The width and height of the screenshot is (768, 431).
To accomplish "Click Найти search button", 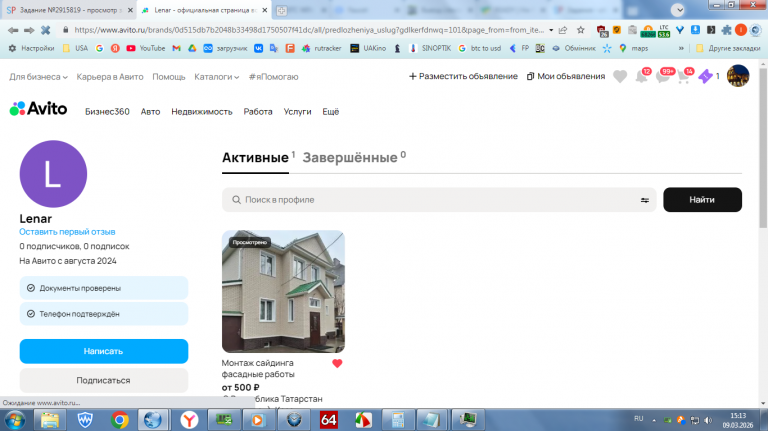I will [702, 200].
